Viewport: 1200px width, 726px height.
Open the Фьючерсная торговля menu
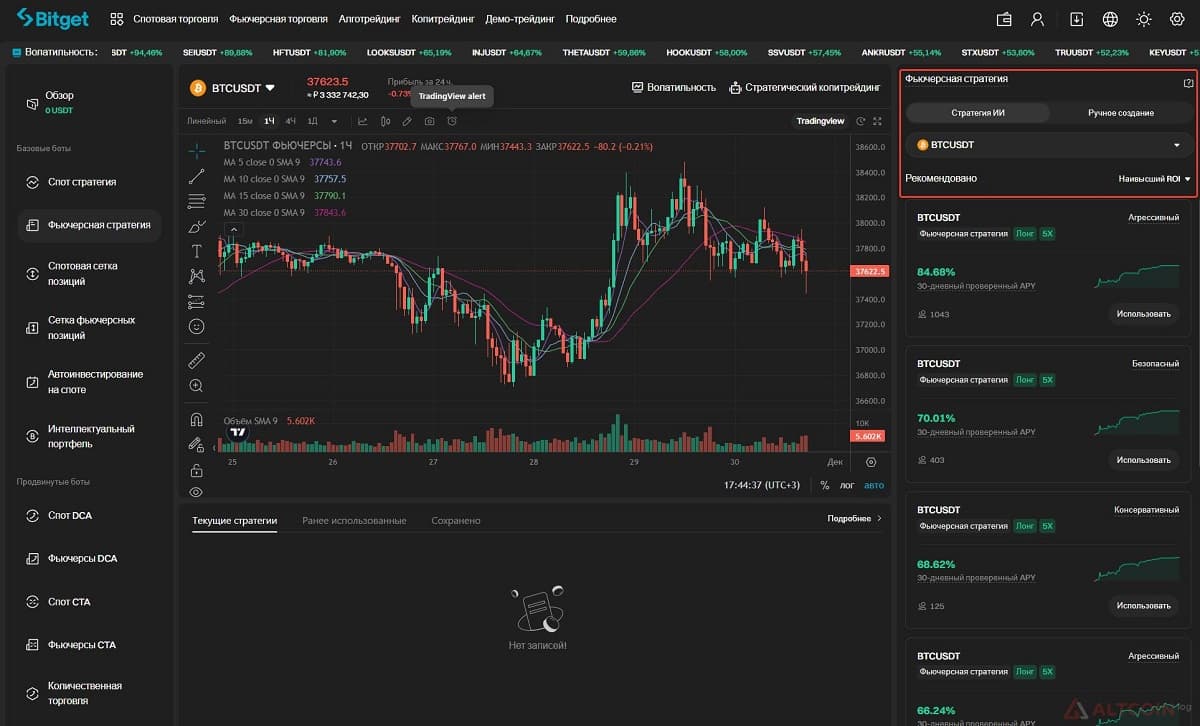pos(278,19)
